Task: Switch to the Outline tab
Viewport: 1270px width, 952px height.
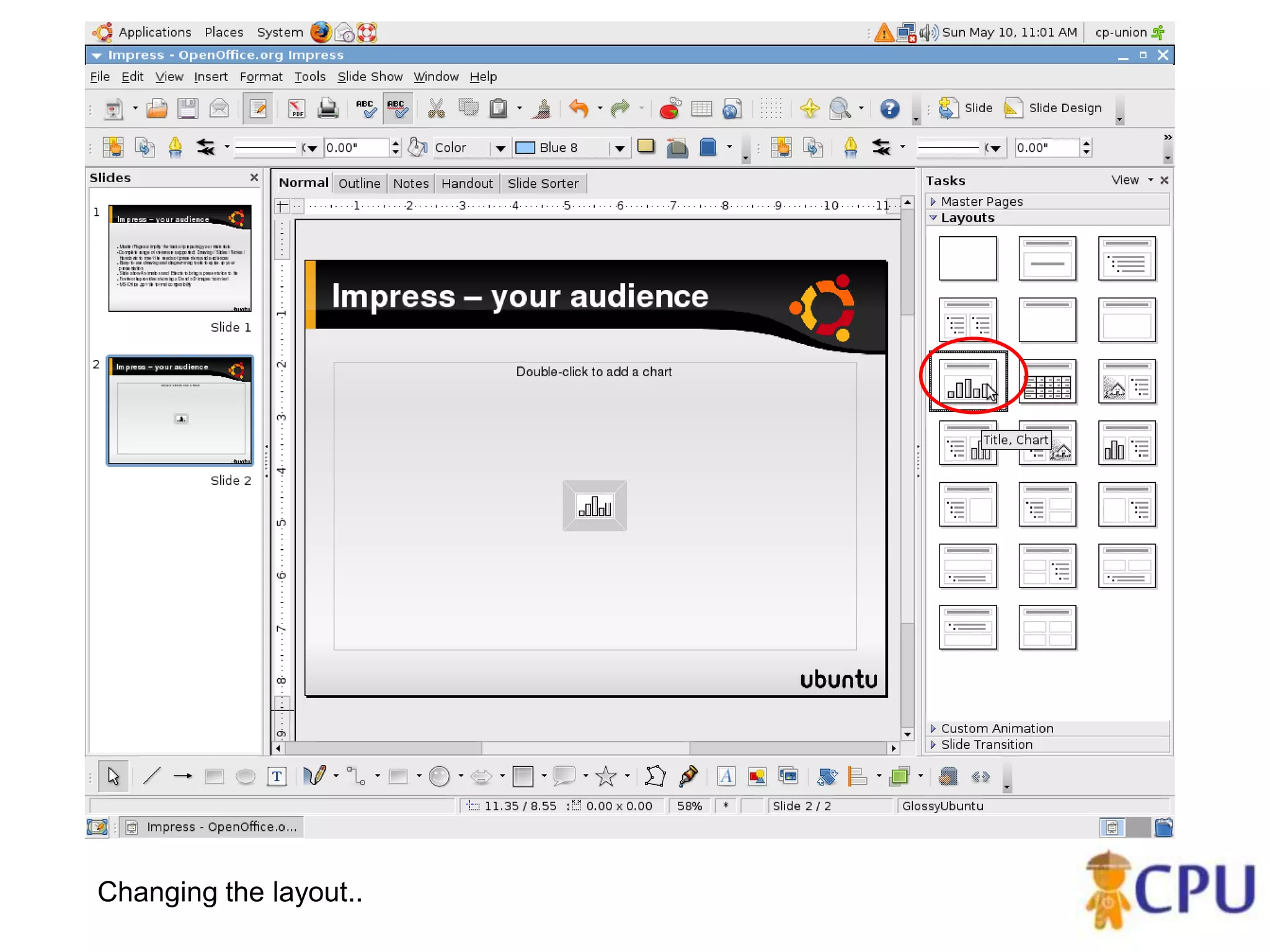Action: (359, 183)
